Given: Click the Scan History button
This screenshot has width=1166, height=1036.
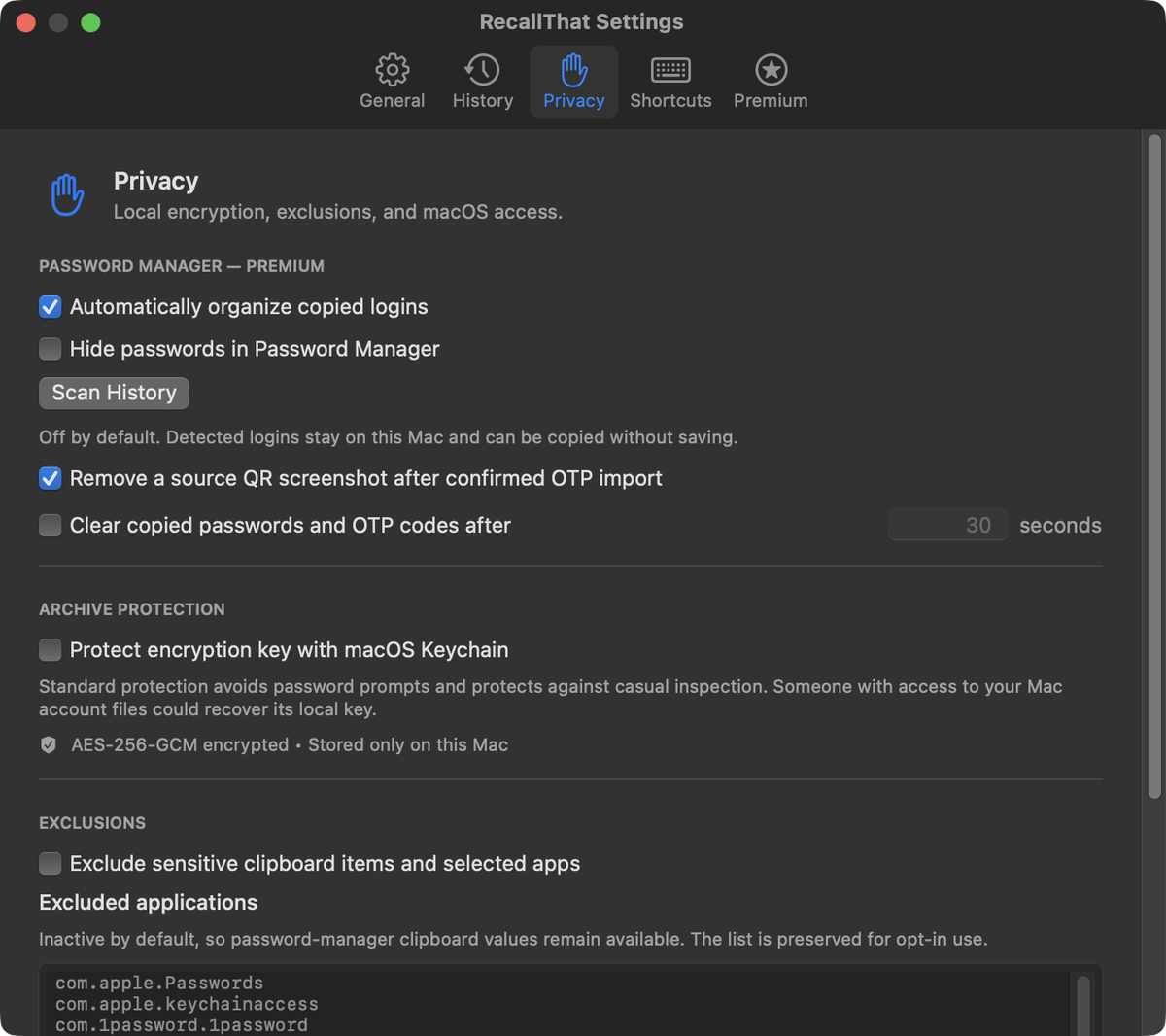Looking at the screenshot, I should 114,393.
